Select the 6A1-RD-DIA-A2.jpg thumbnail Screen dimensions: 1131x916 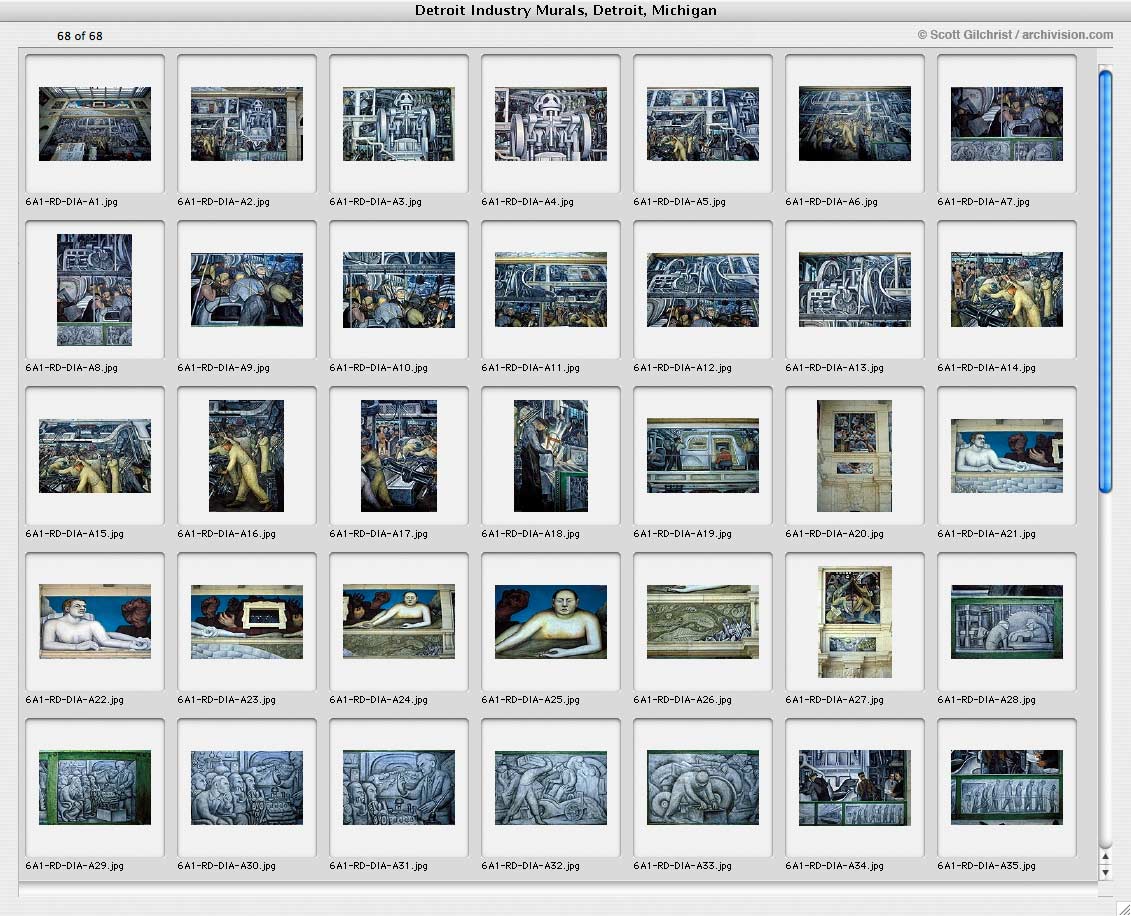(x=247, y=124)
